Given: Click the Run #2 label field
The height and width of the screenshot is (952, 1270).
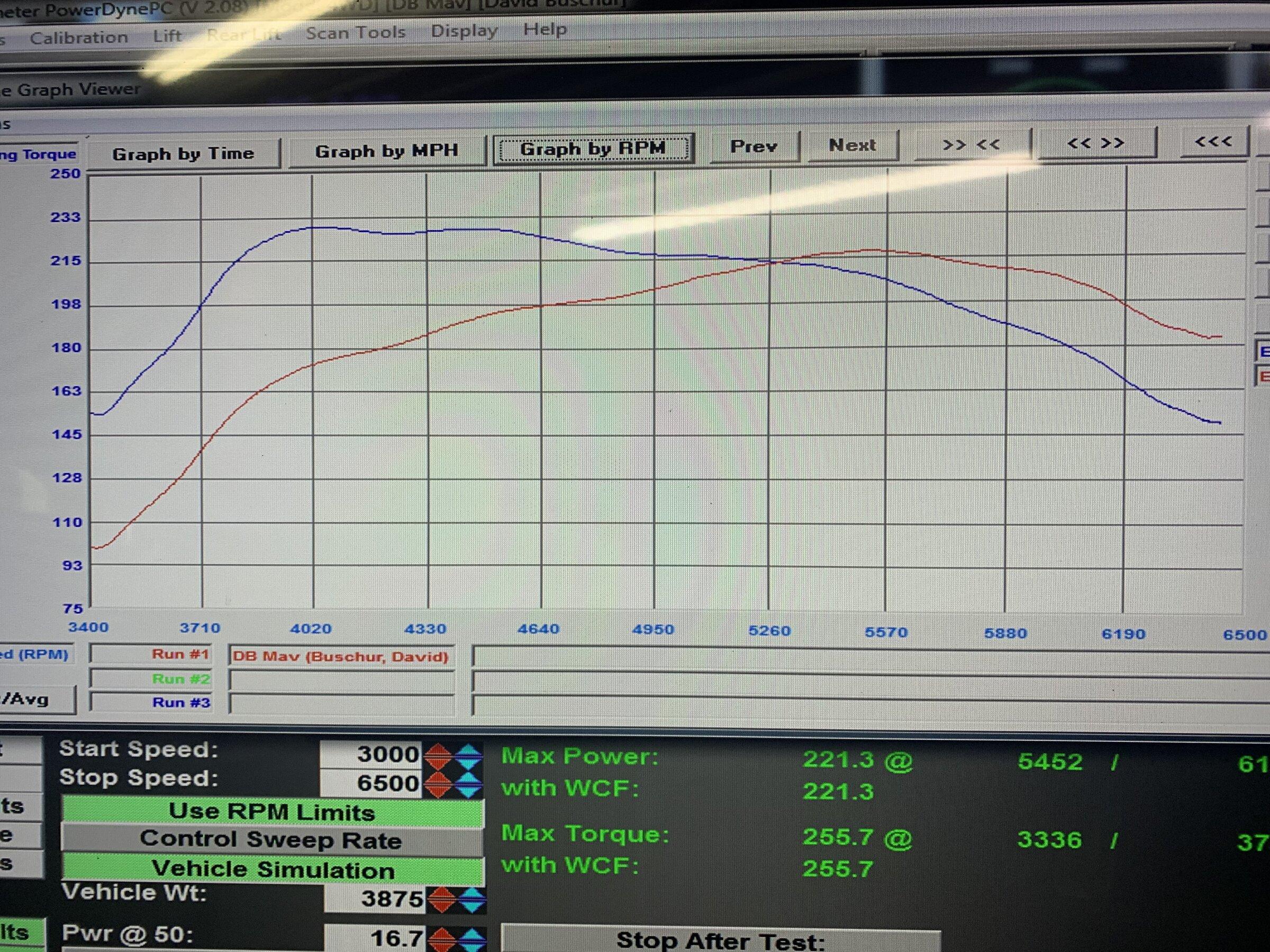Looking at the screenshot, I should click(x=150, y=679).
